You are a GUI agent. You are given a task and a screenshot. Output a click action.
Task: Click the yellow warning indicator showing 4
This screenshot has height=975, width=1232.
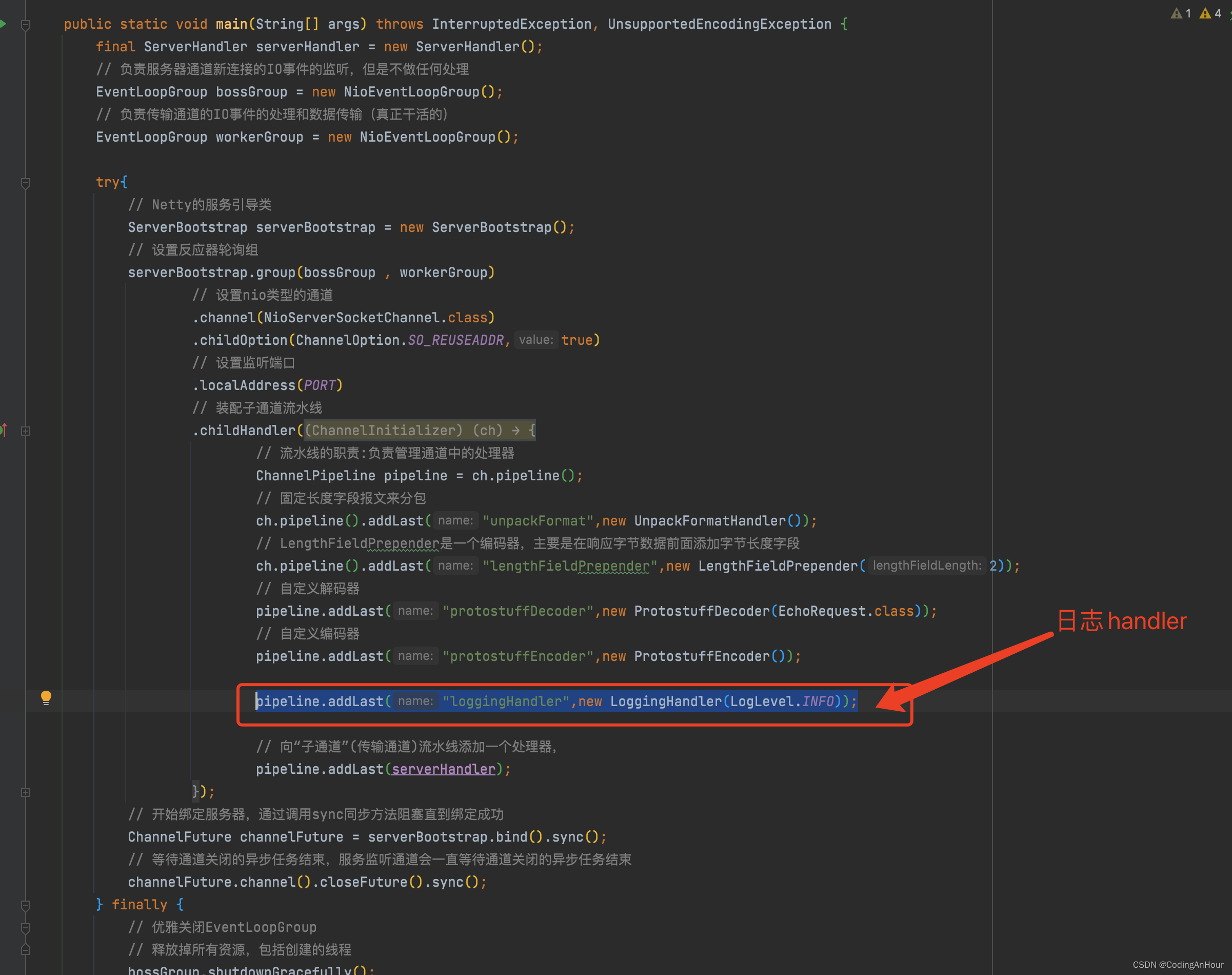point(1210,13)
